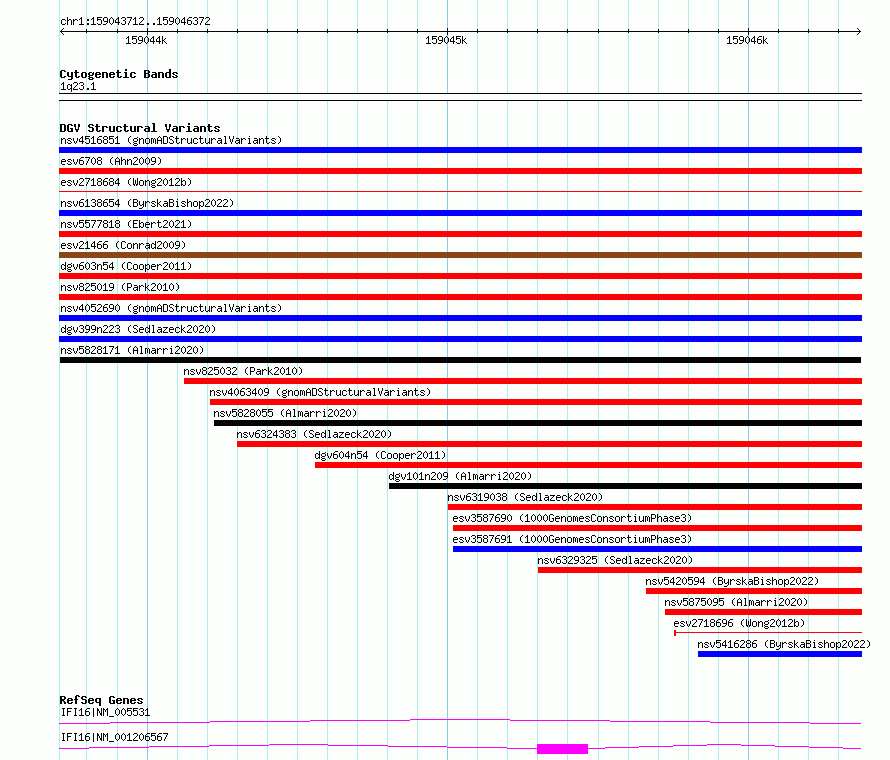The width and height of the screenshot is (890, 760).
Task: Click the blue bar of esv3587691
Action: [657, 549]
